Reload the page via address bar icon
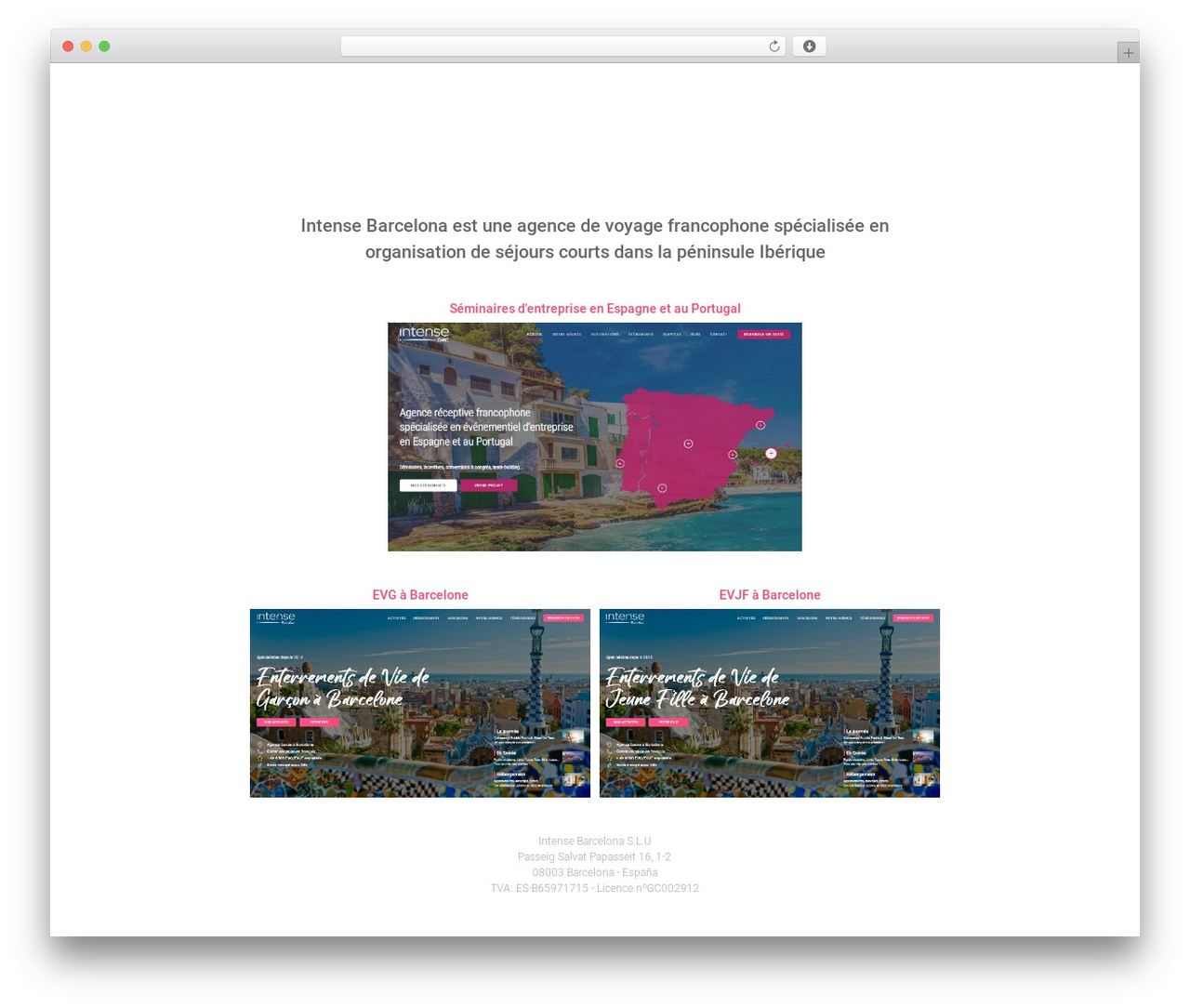1190x1008 pixels. [x=773, y=46]
